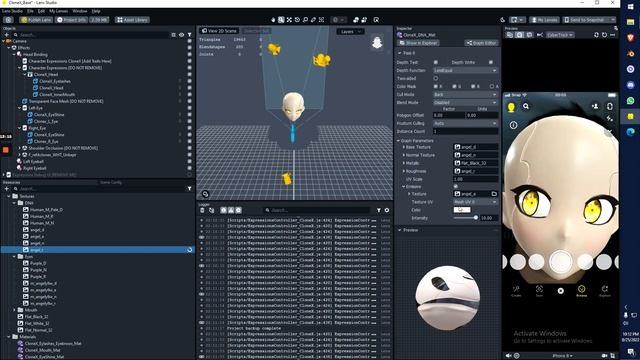Image resolution: width=640 pixels, height=360 pixels.
Task: Collapse the Graph Parameters section
Action: click(398, 140)
